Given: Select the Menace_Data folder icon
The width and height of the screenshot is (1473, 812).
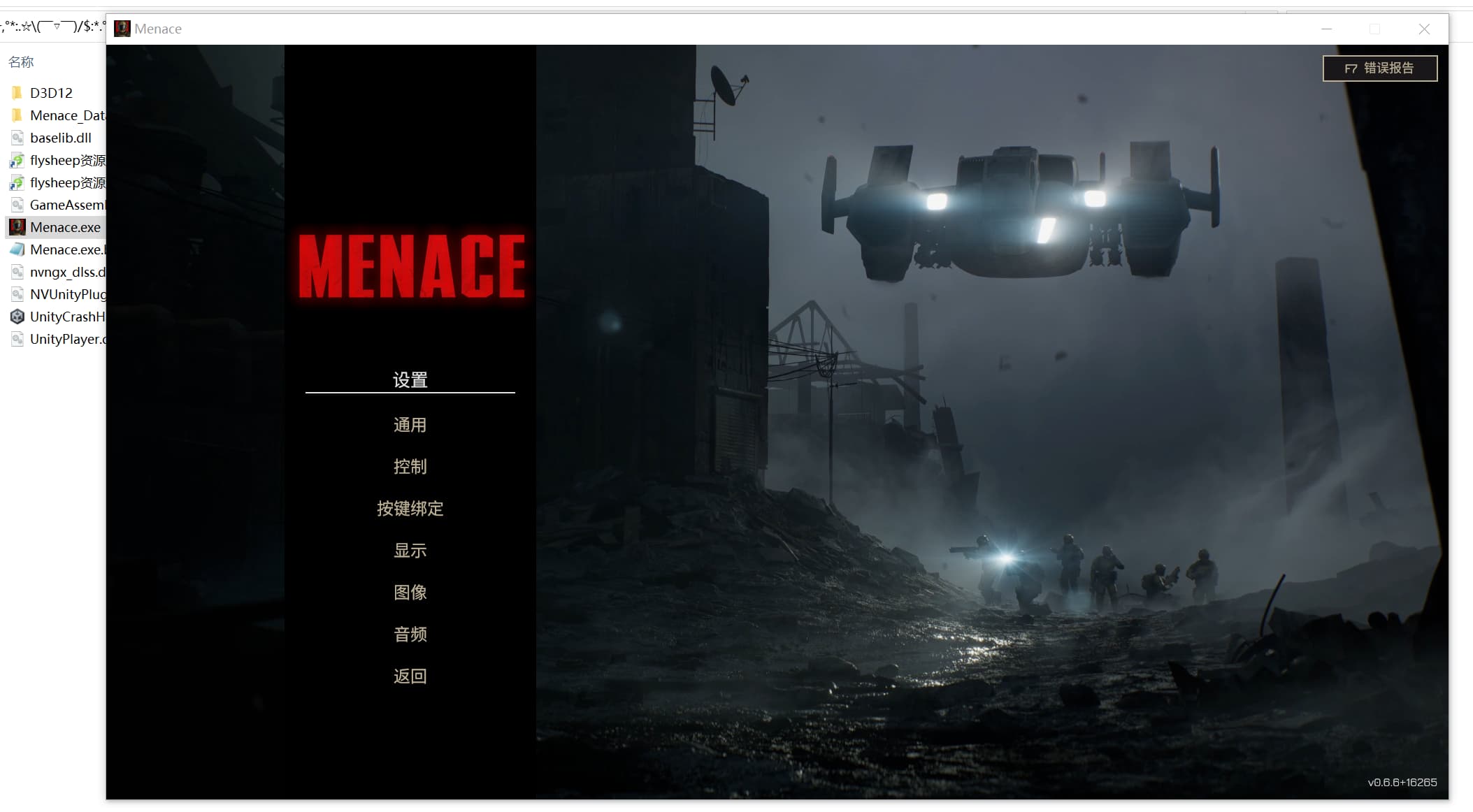Looking at the screenshot, I should (17, 115).
